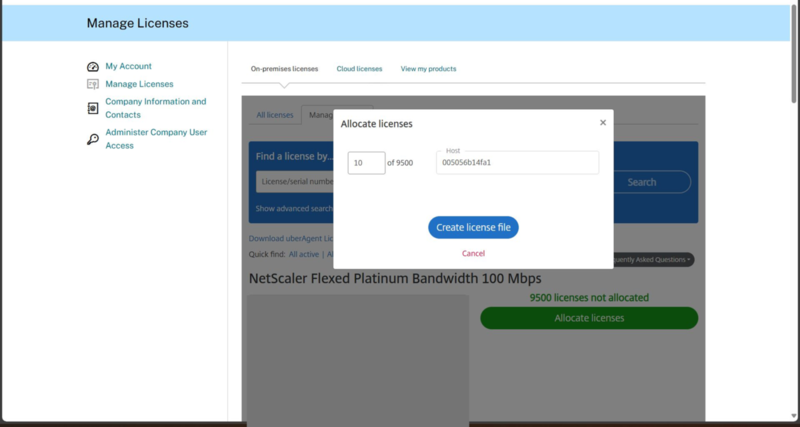Click the License/serial number search field
The height and width of the screenshot is (427, 800).
pos(295,182)
